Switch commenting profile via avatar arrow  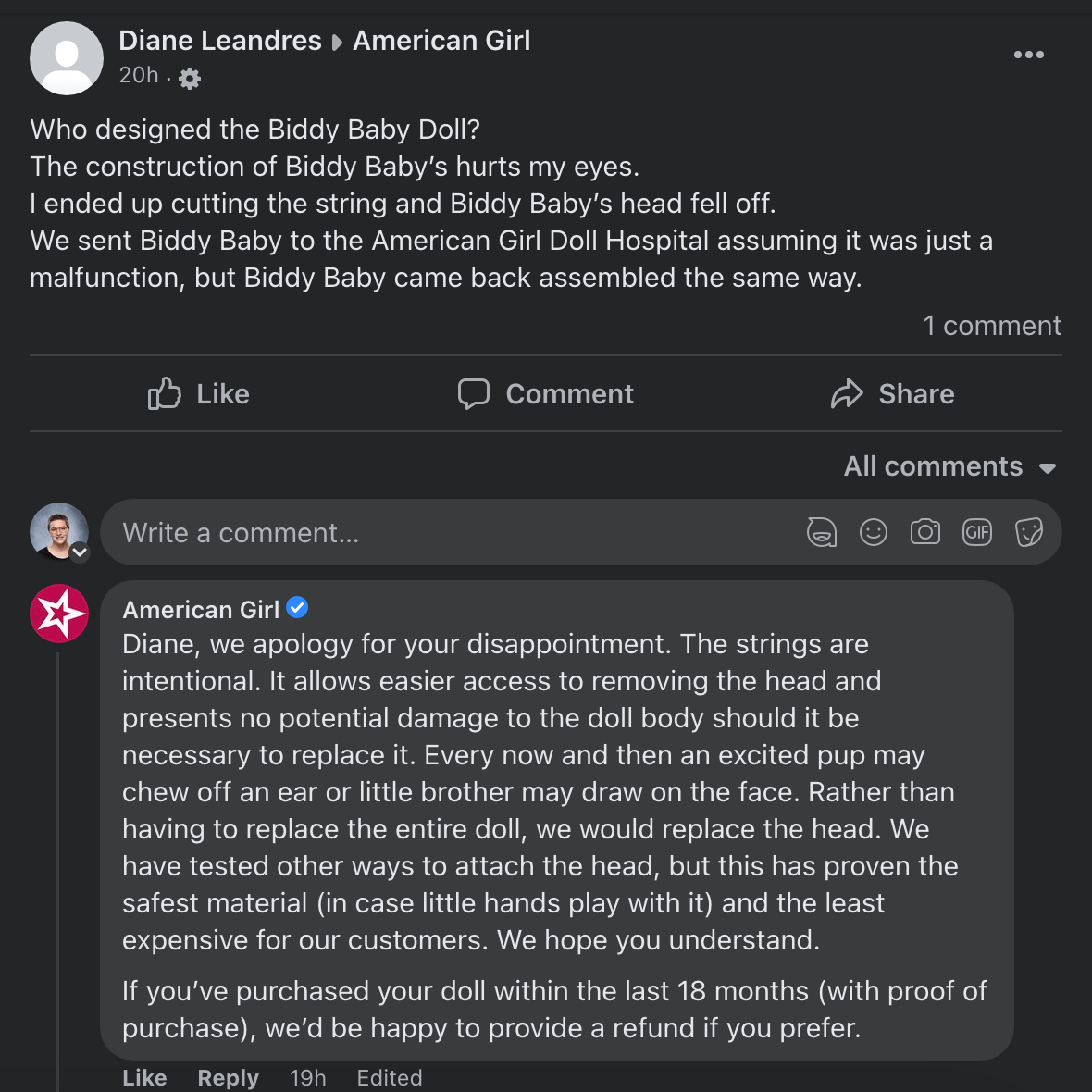tap(80, 552)
